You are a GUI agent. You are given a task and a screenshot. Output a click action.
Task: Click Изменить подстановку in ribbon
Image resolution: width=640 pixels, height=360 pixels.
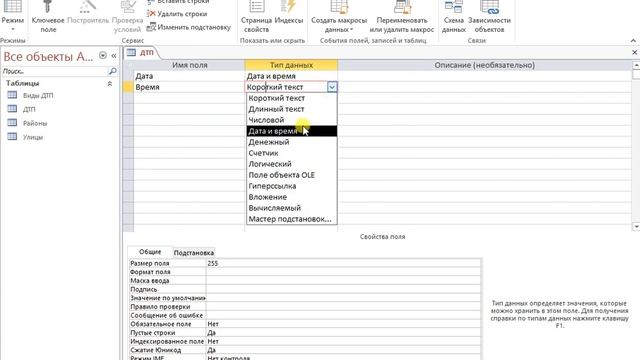tap(189, 27)
